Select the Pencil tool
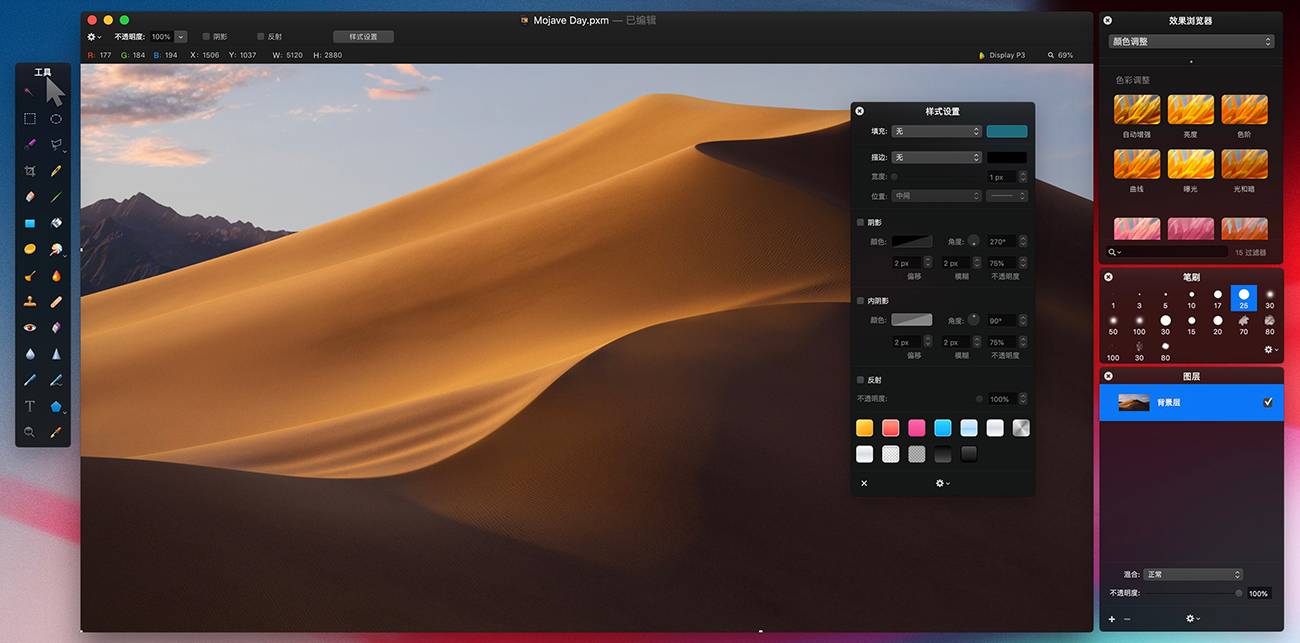This screenshot has width=1300, height=643. 56,171
